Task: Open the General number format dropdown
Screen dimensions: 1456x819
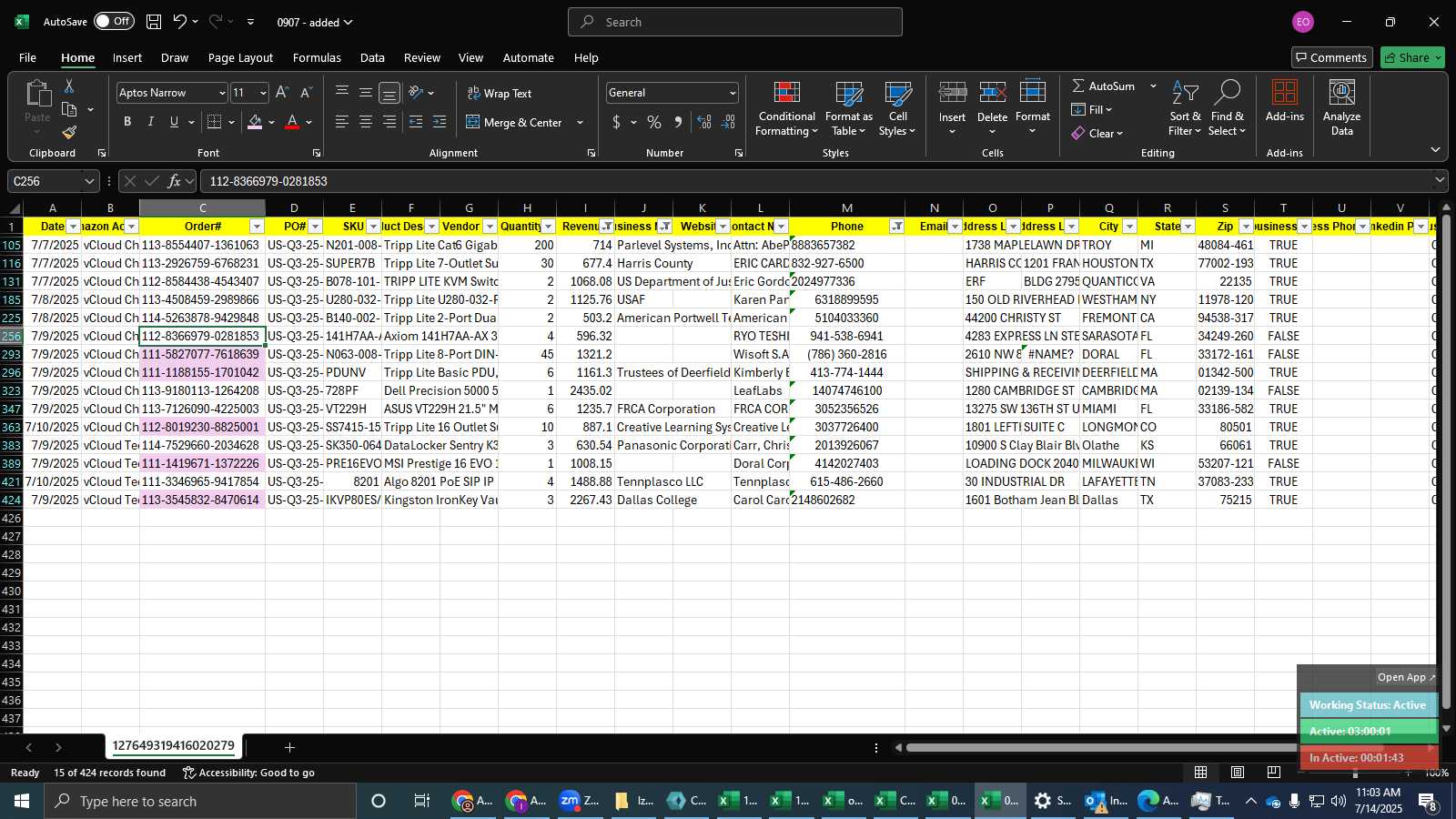Action: pyautogui.click(x=732, y=93)
